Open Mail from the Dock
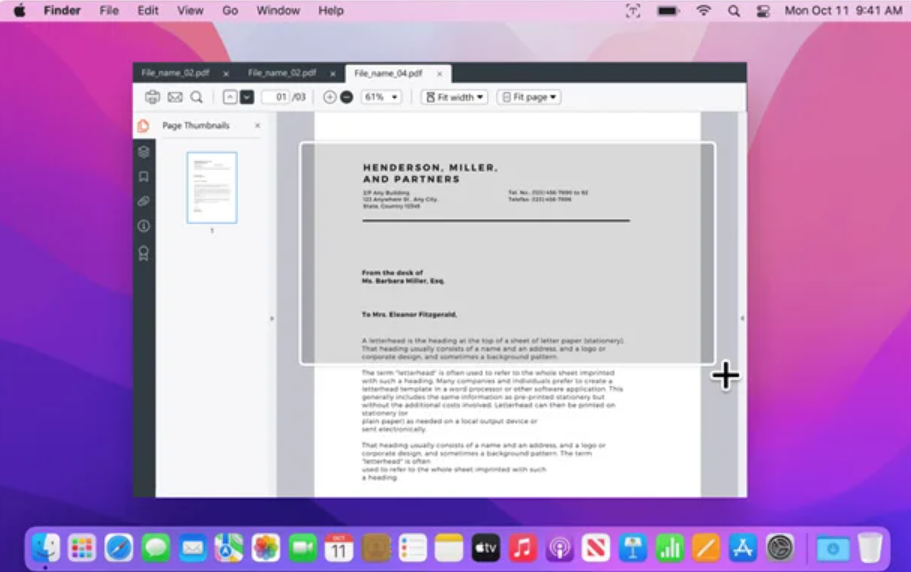Screen dimensions: 911x572 pyautogui.click(x=192, y=548)
